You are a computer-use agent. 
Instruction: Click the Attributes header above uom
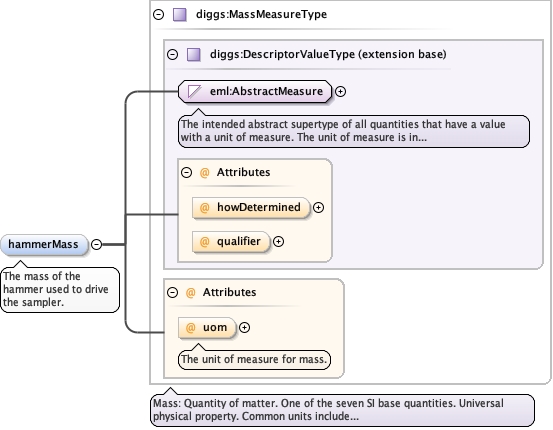pos(229,292)
